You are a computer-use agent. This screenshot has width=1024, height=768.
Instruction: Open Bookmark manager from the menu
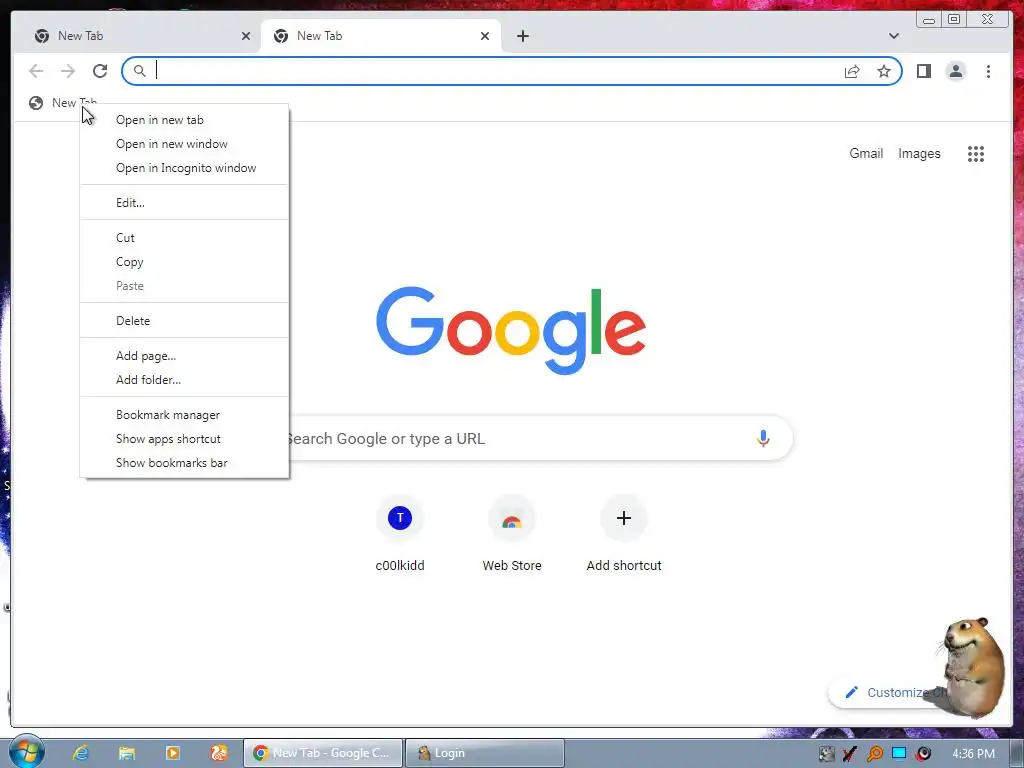point(184,415)
